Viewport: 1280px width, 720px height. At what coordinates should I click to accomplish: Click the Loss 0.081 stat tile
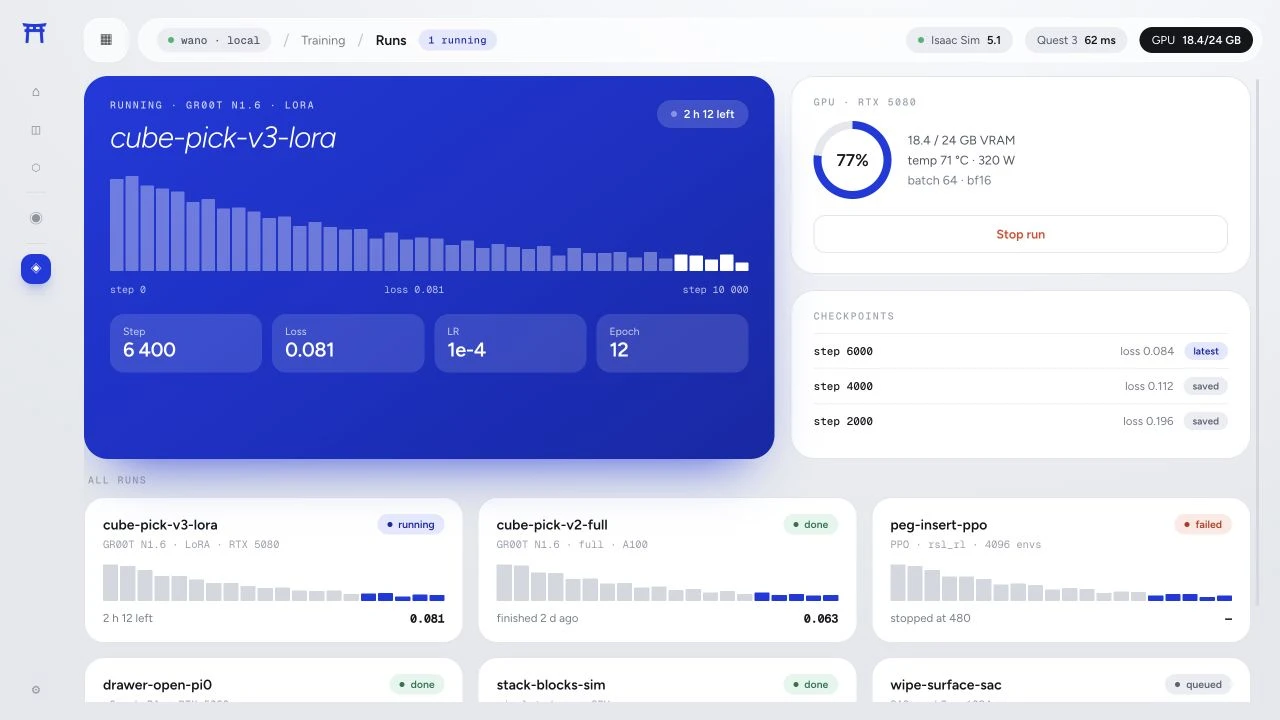[x=348, y=343]
